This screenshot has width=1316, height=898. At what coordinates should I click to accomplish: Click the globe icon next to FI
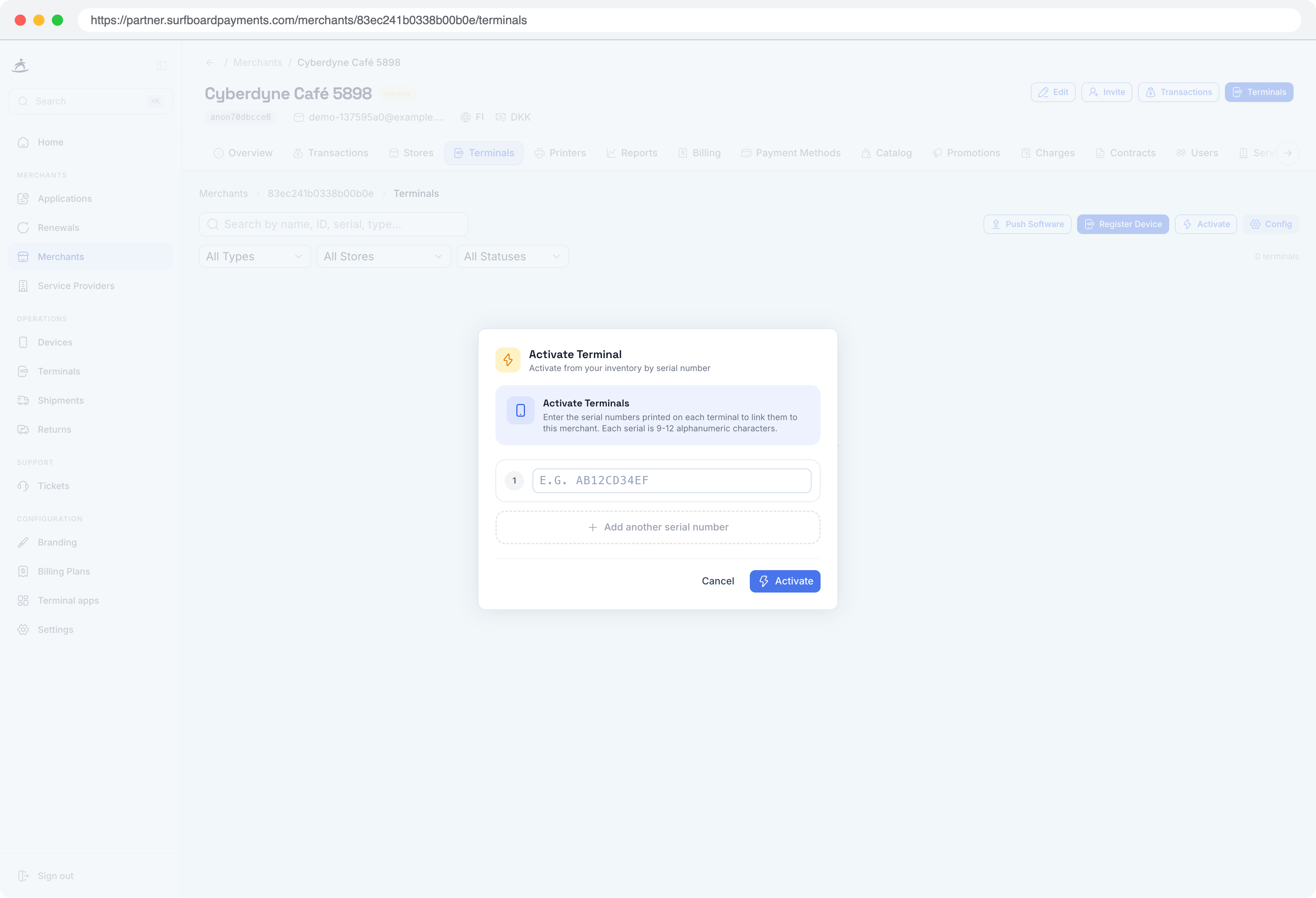click(465, 117)
